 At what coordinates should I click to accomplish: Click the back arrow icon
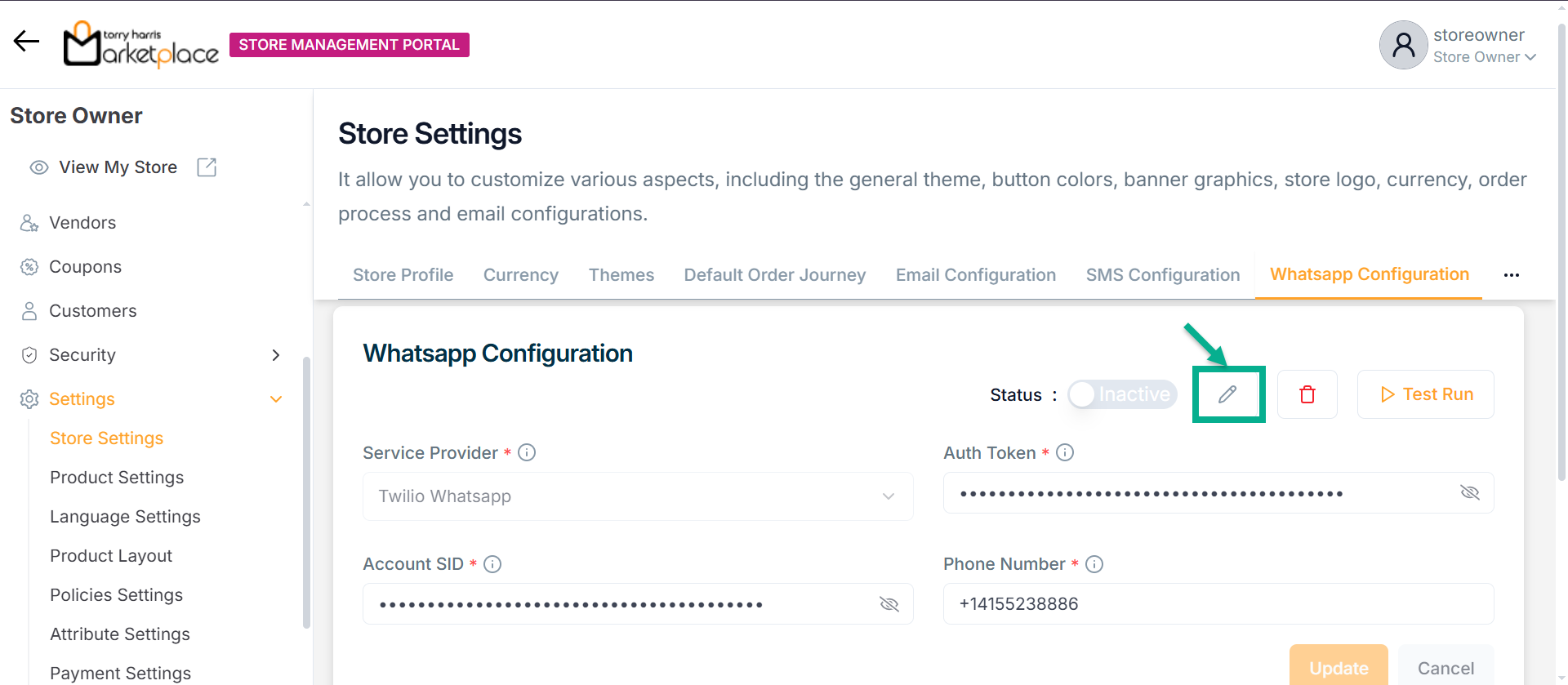point(26,41)
